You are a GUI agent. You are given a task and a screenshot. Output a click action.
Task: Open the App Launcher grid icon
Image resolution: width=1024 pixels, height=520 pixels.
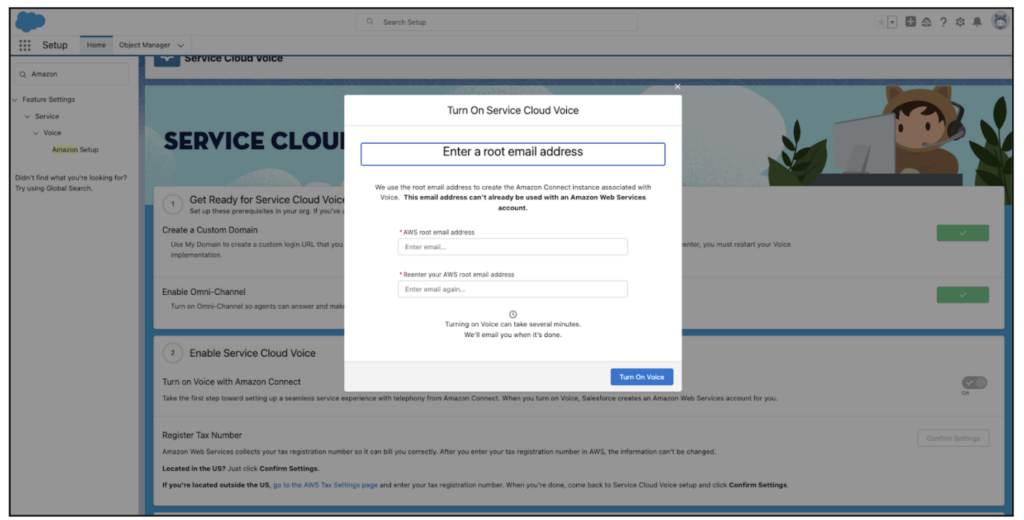tap(25, 45)
